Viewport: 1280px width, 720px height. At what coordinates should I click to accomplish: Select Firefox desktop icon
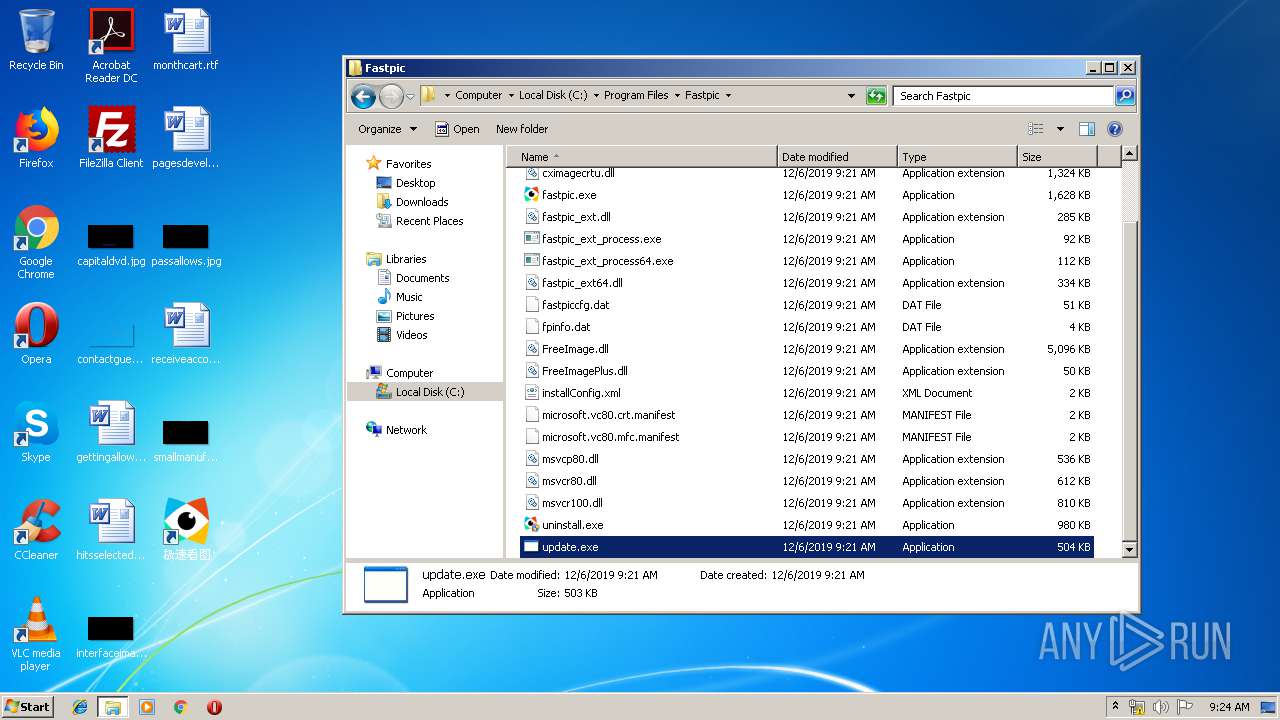[36, 137]
